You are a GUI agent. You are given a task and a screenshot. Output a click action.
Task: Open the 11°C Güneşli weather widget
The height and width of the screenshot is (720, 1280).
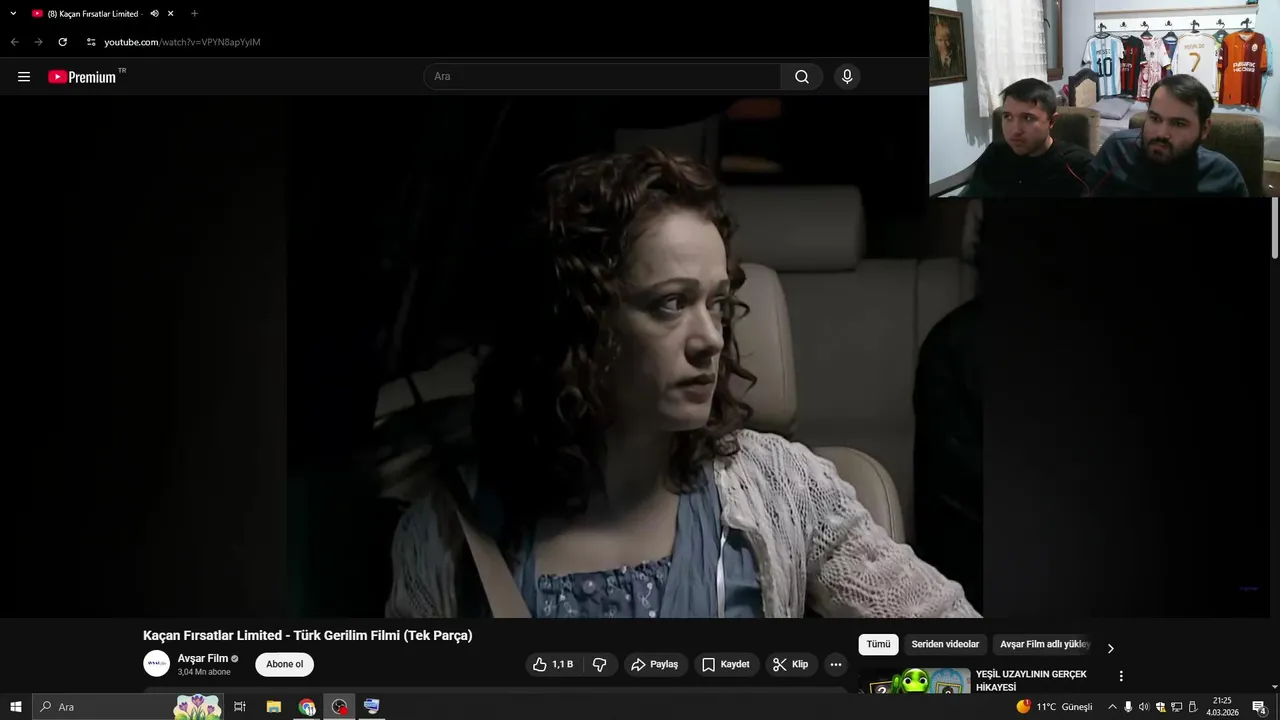point(1056,707)
